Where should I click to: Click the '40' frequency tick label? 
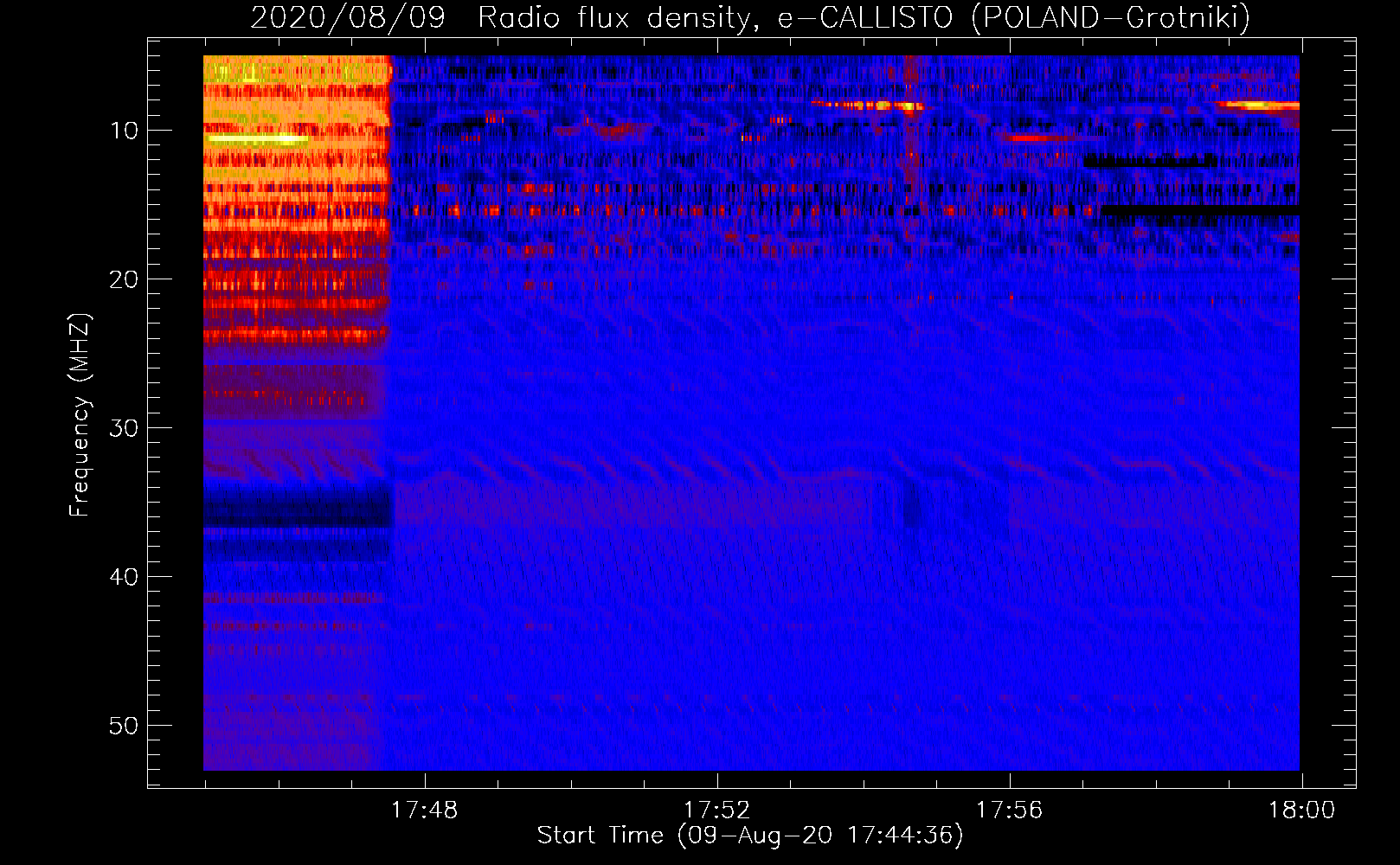click(x=124, y=577)
